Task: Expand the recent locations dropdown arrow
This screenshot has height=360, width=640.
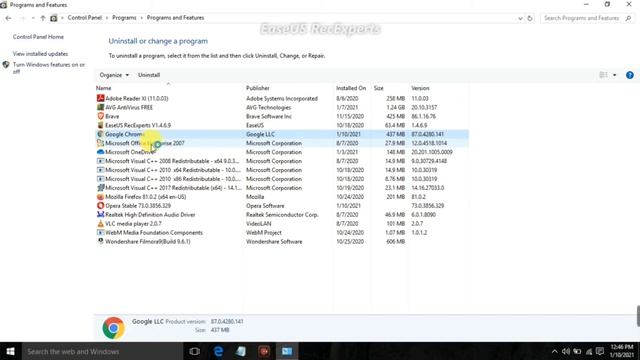Action: click(x=33, y=18)
